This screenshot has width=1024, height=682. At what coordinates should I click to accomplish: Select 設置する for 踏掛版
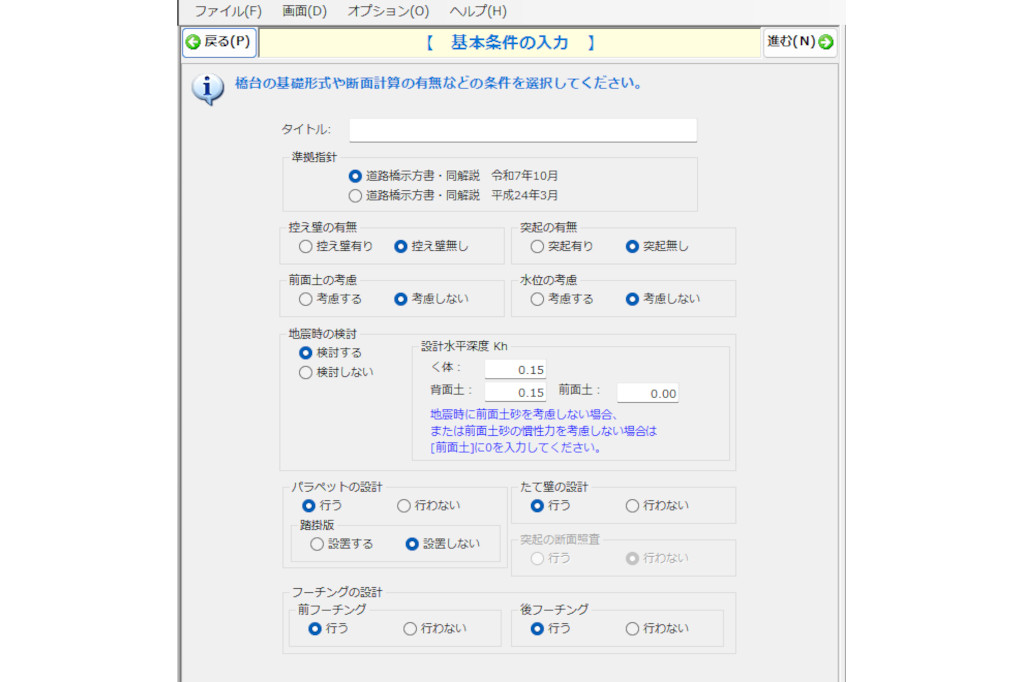tap(317, 544)
